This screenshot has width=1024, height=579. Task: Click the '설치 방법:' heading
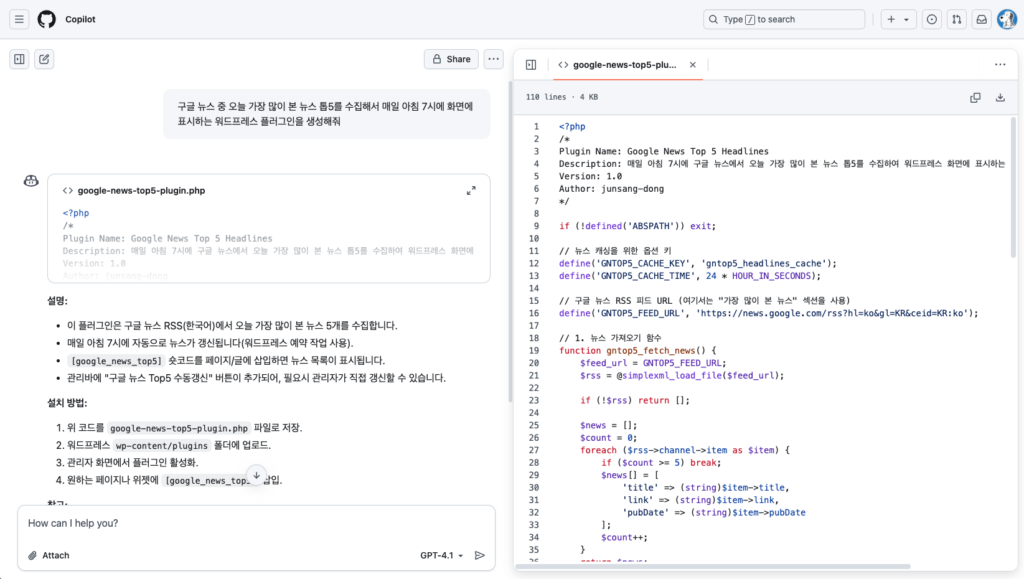tap(67, 403)
